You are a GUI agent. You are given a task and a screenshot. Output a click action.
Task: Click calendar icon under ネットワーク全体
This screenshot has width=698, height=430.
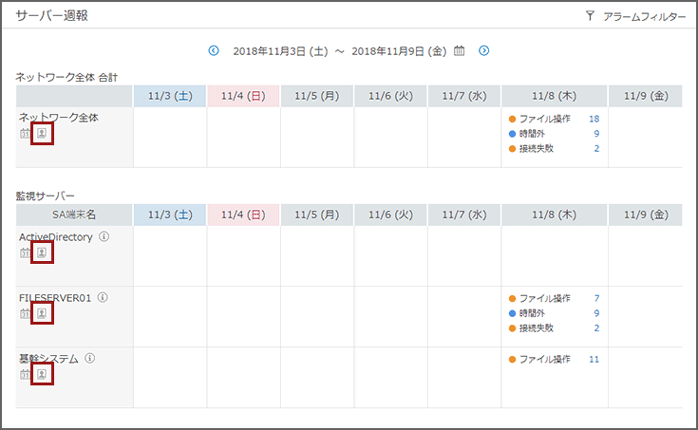pos(25,133)
